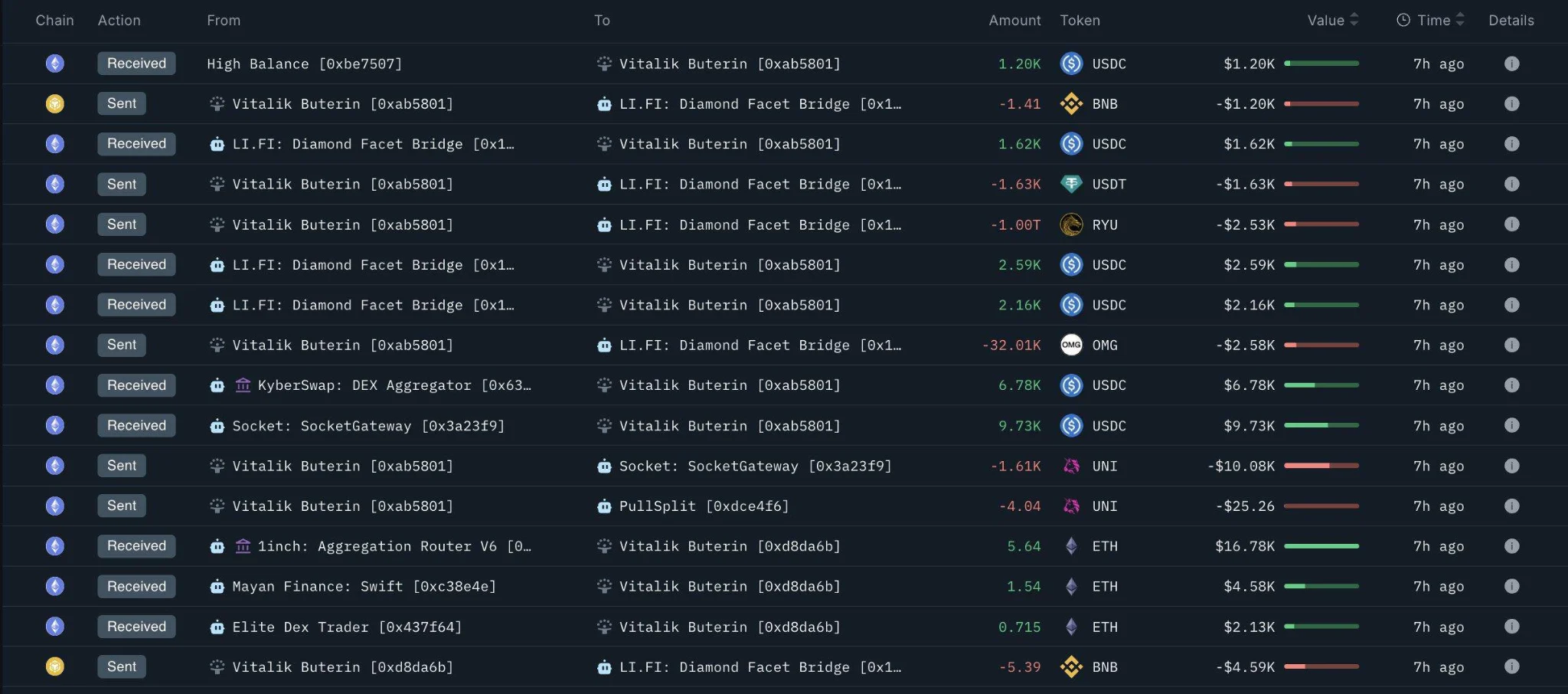Click the BNB chain icon in the second row
Screen dimensions: 1568x694
(x=54, y=103)
